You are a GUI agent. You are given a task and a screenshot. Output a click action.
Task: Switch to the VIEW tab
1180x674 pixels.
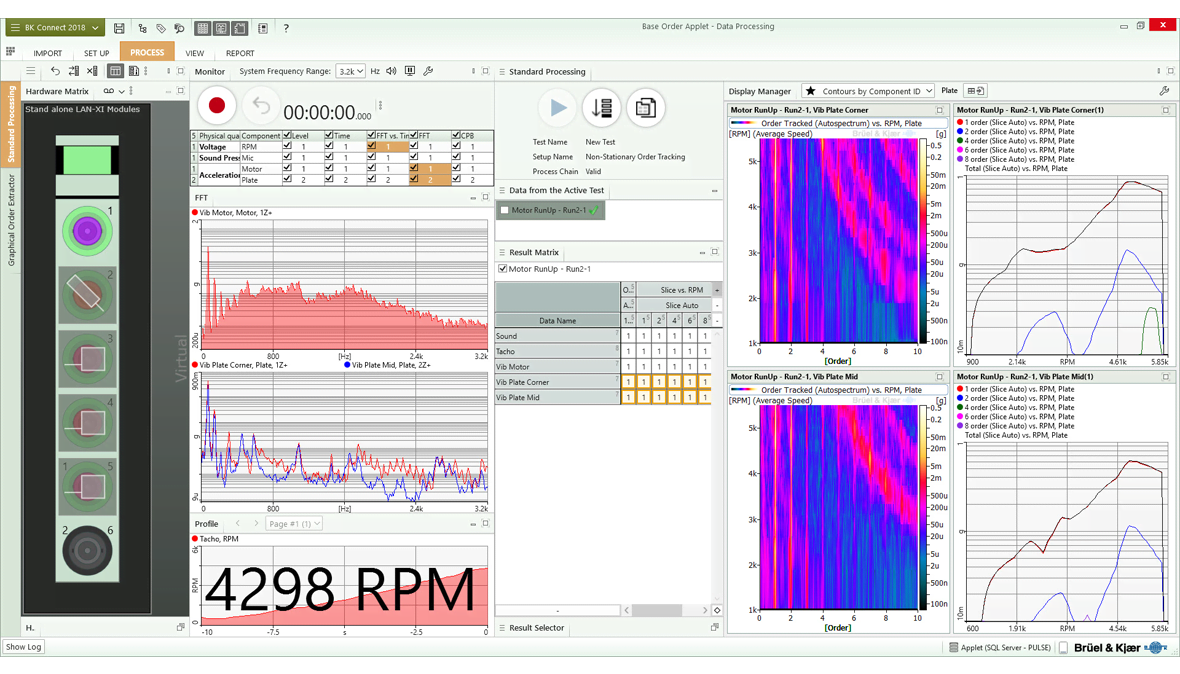coord(194,53)
